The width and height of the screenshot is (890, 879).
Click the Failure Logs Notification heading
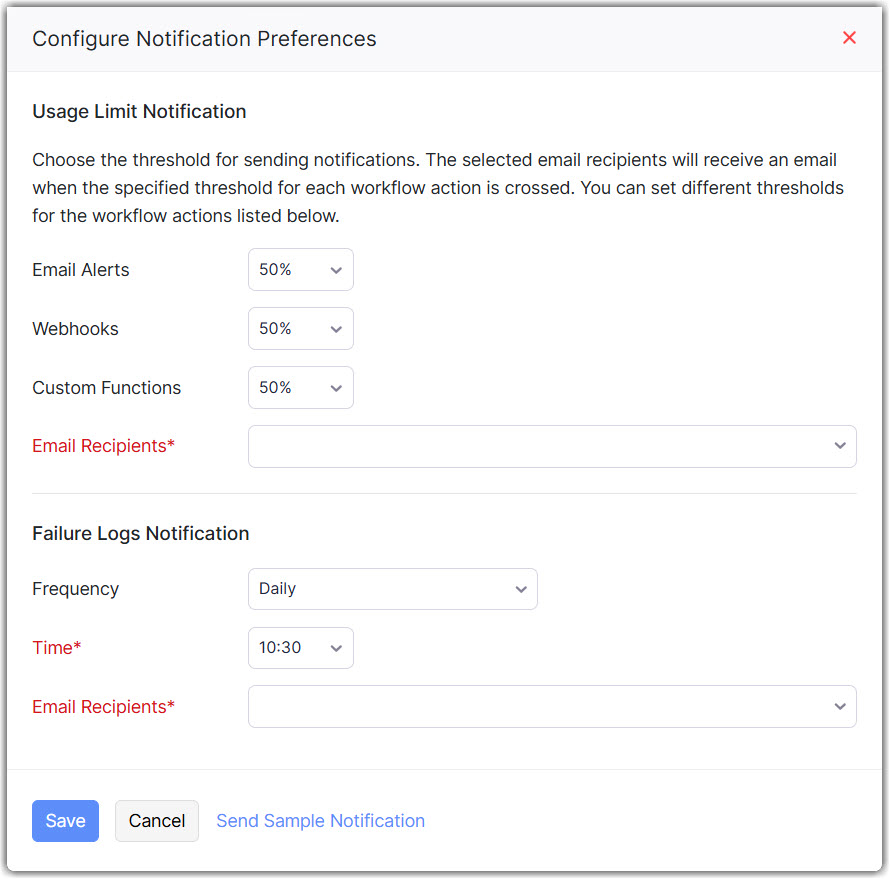pos(141,533)
